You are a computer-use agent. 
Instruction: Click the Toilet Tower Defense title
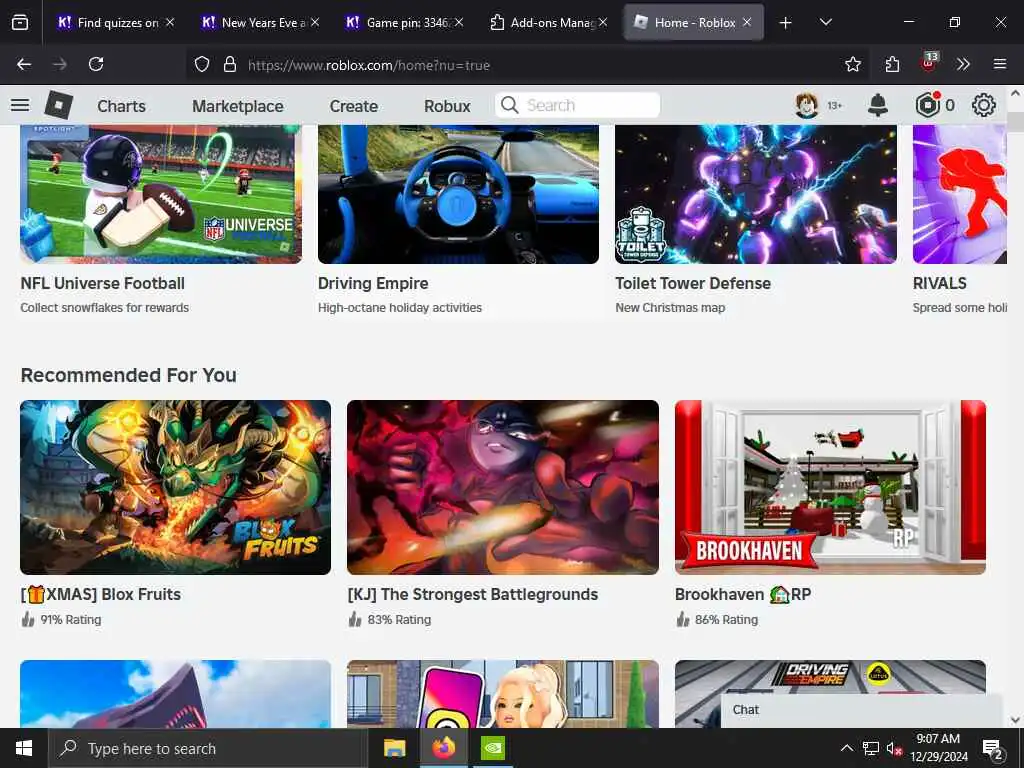[x=693, y=283]
